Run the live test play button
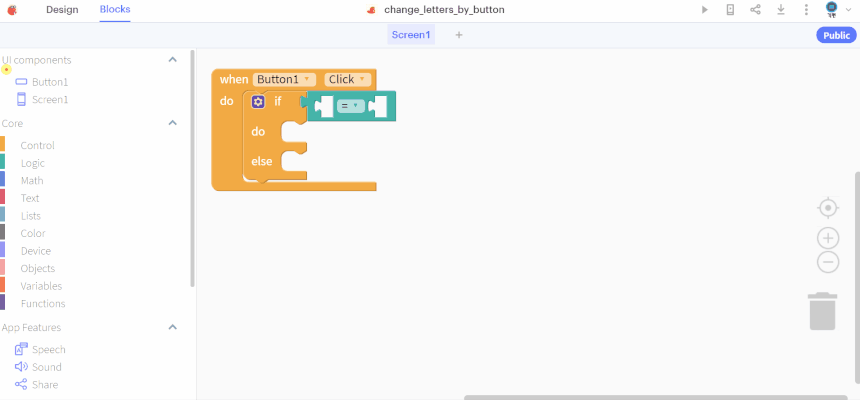 (705, 10)
